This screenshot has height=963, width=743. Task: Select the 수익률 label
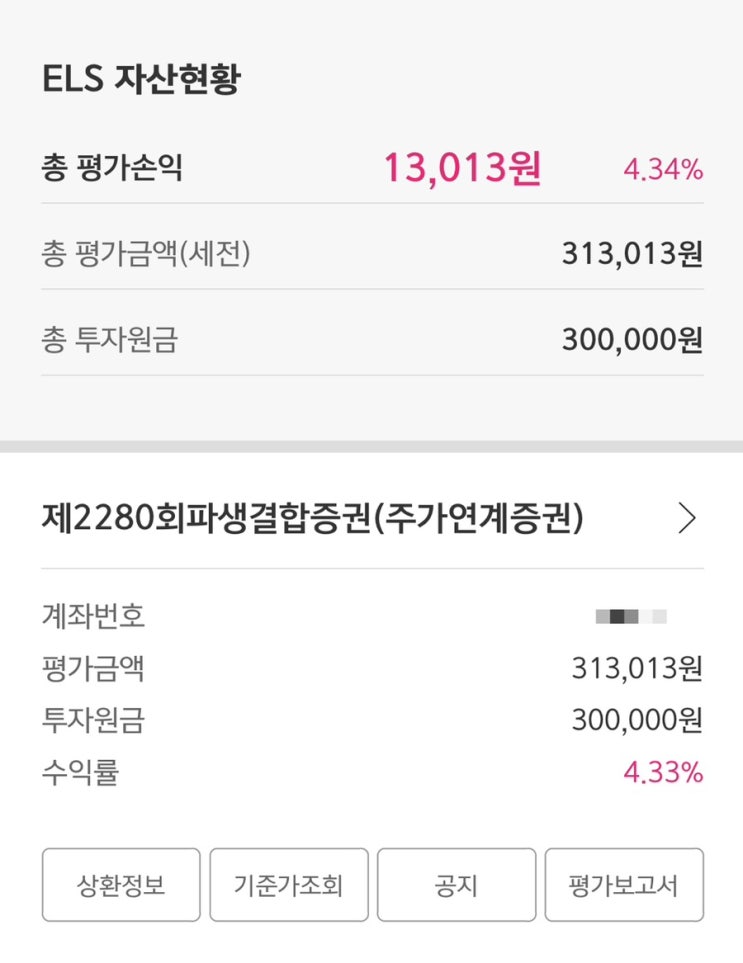point(80,772)
